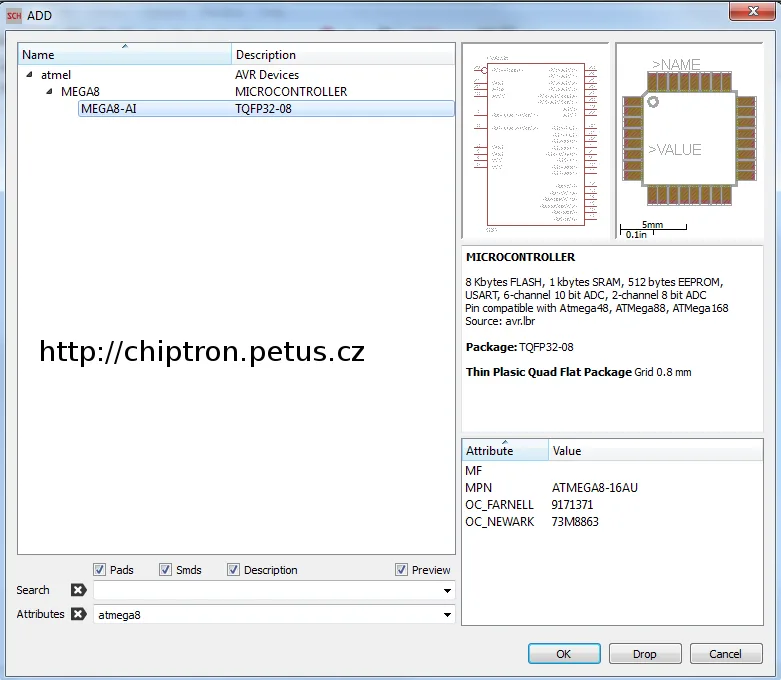Clear the Attributes field with its X icon
781x680 pixels.
pos(78,614)
